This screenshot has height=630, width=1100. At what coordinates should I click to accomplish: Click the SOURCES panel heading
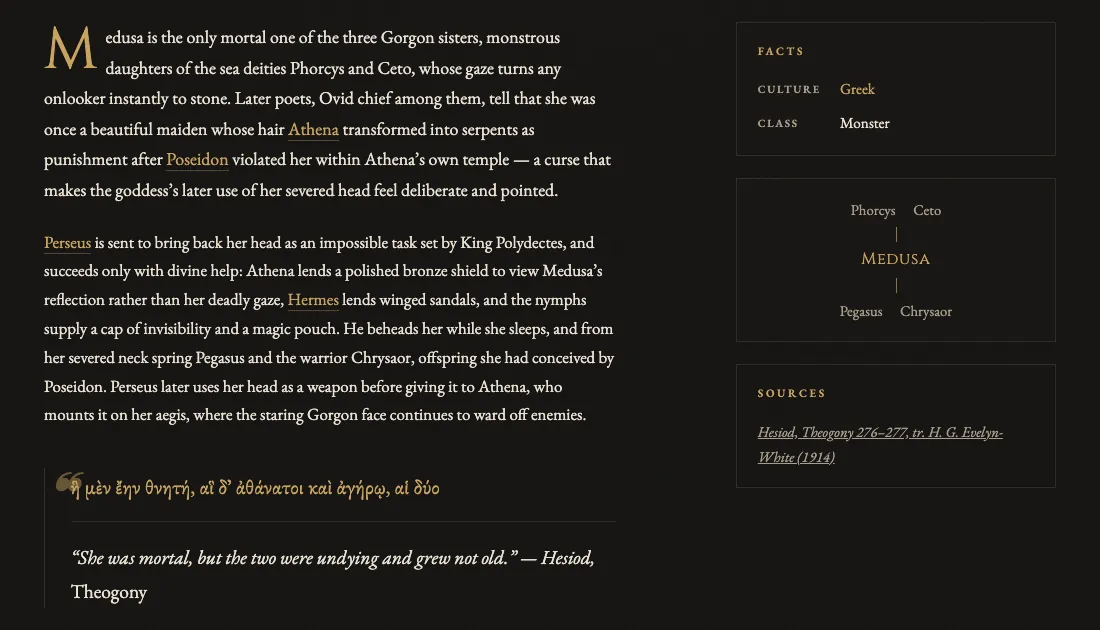(x=791, y=394)
